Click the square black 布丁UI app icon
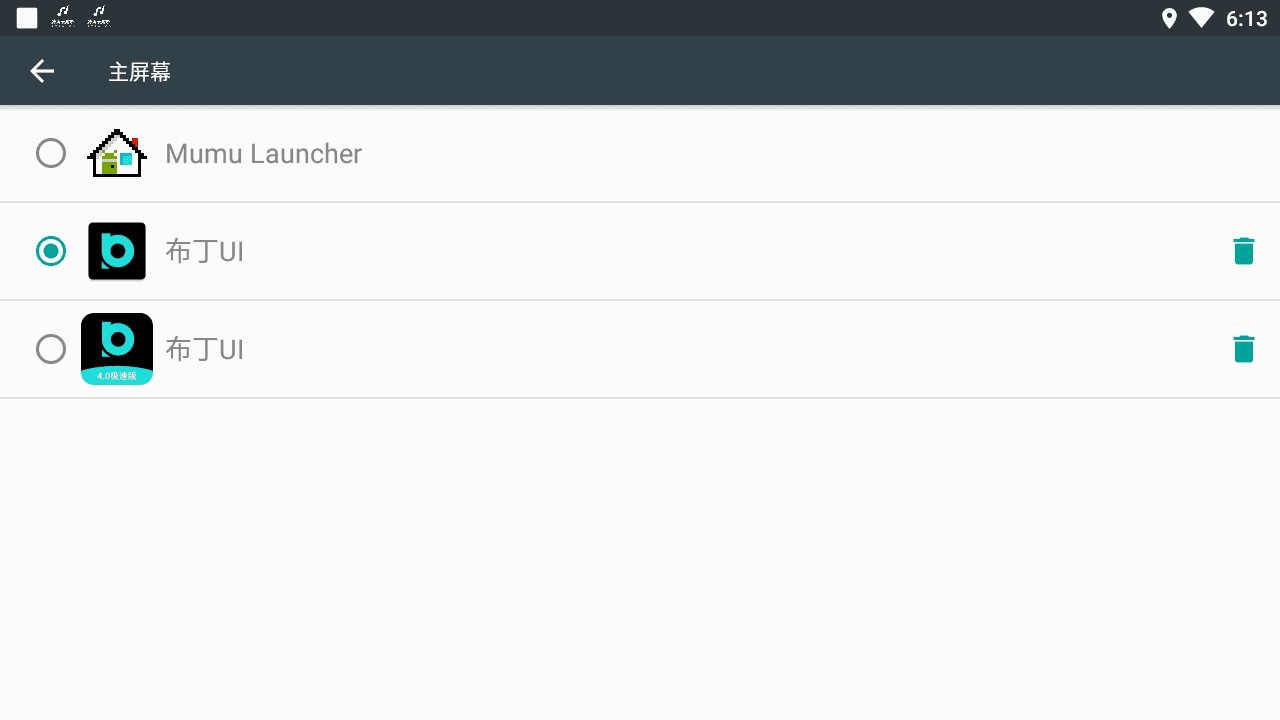The width and height of the screenshot is (1280, 720). coord(117,251)
